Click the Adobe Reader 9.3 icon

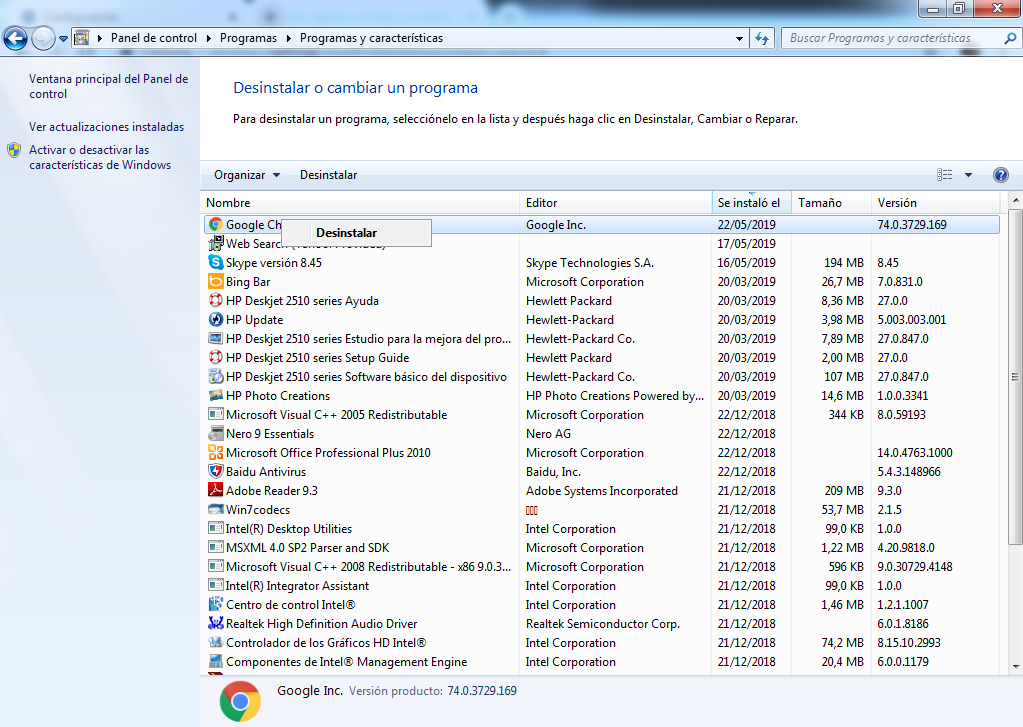coord(215,490)
